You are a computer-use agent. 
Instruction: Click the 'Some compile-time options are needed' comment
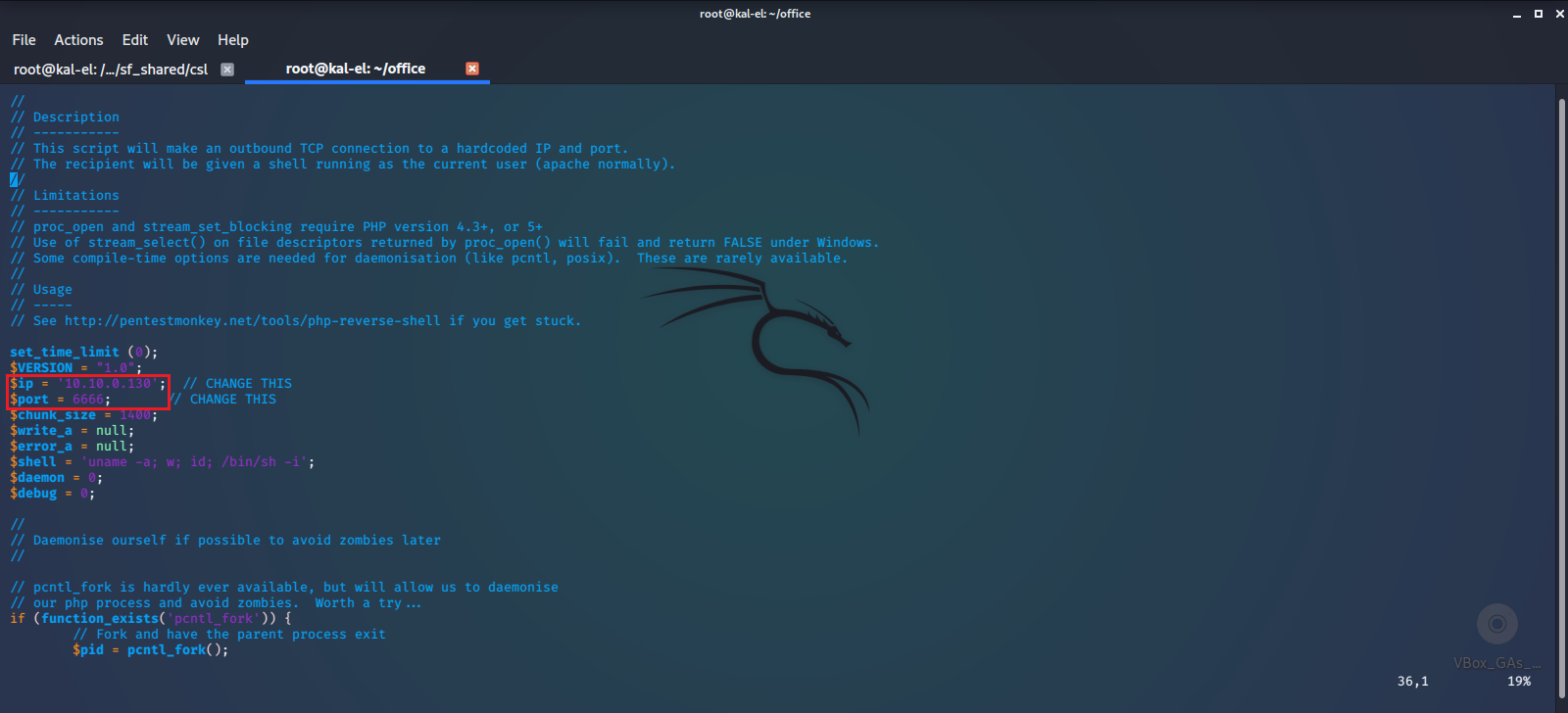[x=429, y=258]
